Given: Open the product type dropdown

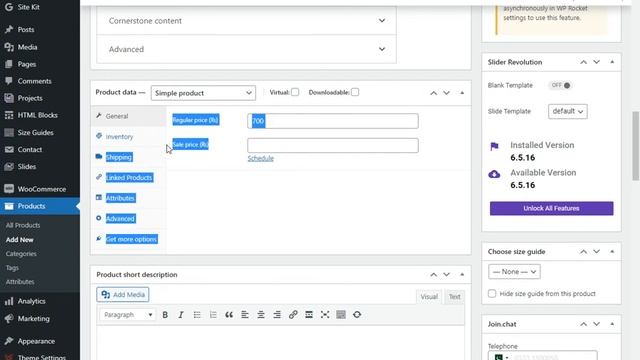Looking at the screenshot, I should [203, 93].
